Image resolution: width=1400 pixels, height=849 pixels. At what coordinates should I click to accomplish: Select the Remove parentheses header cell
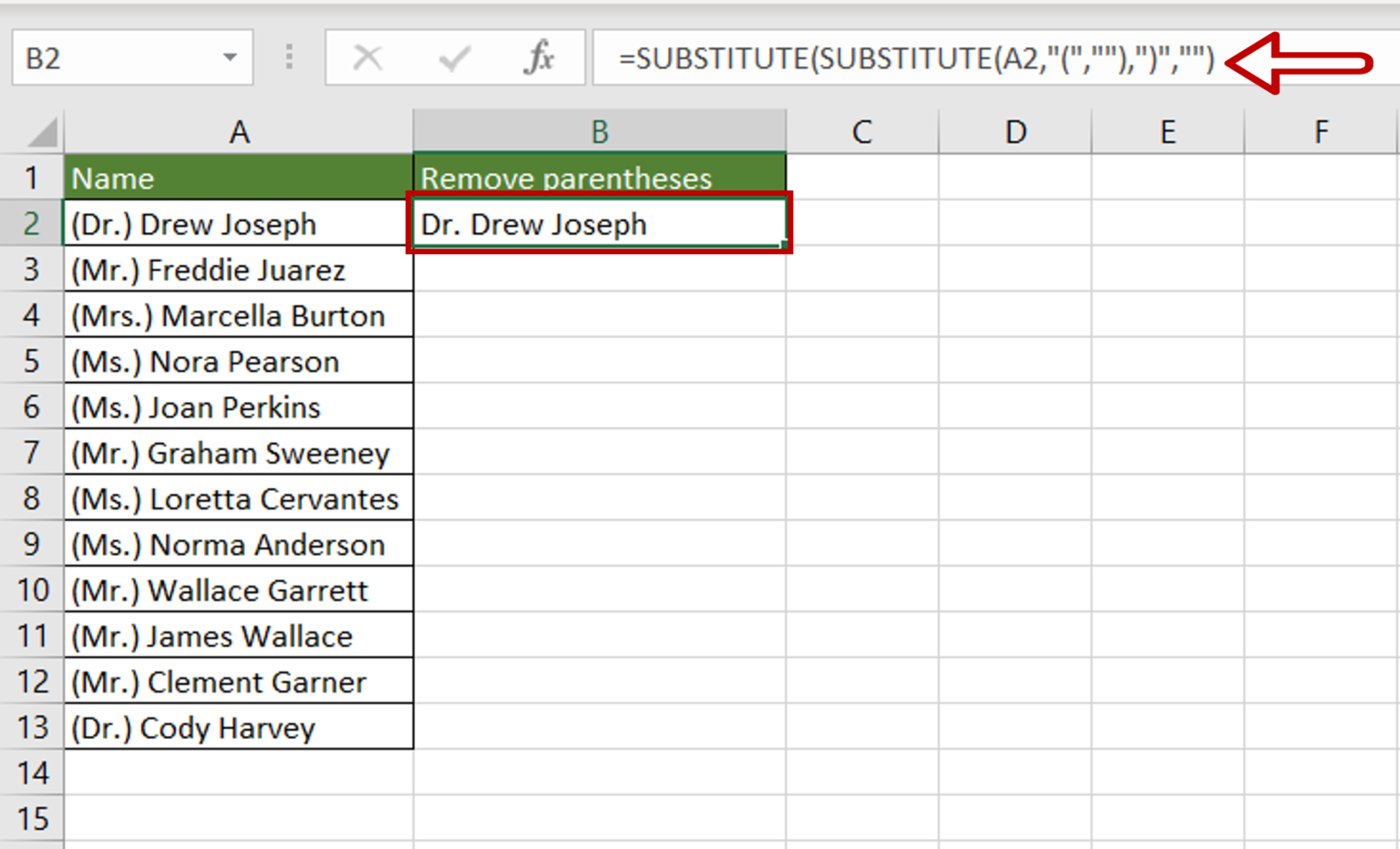(598, 178)
